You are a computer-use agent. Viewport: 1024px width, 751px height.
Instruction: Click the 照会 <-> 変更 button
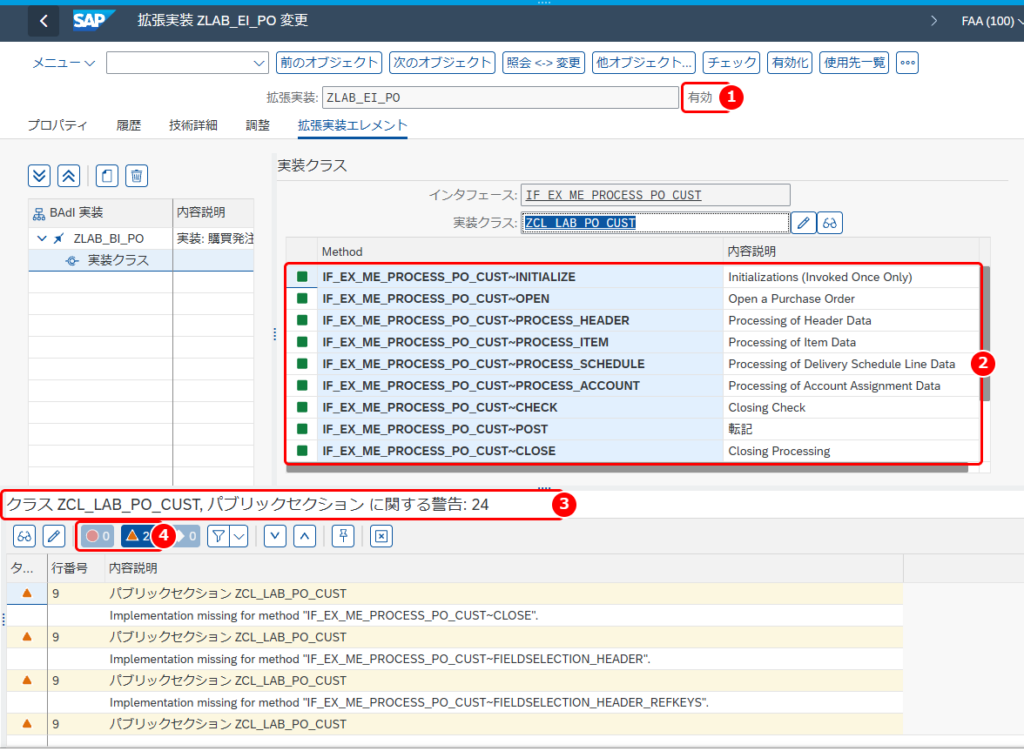[543, 63]
